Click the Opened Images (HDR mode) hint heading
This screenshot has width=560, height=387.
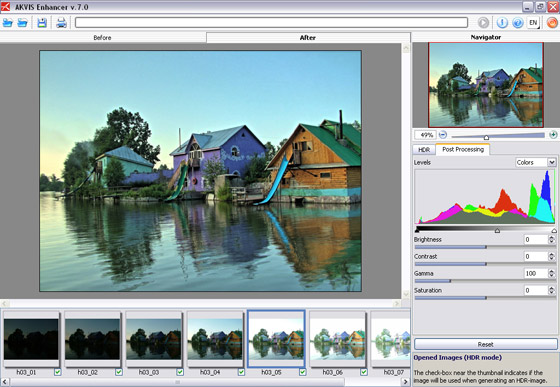tap(458, 357)
